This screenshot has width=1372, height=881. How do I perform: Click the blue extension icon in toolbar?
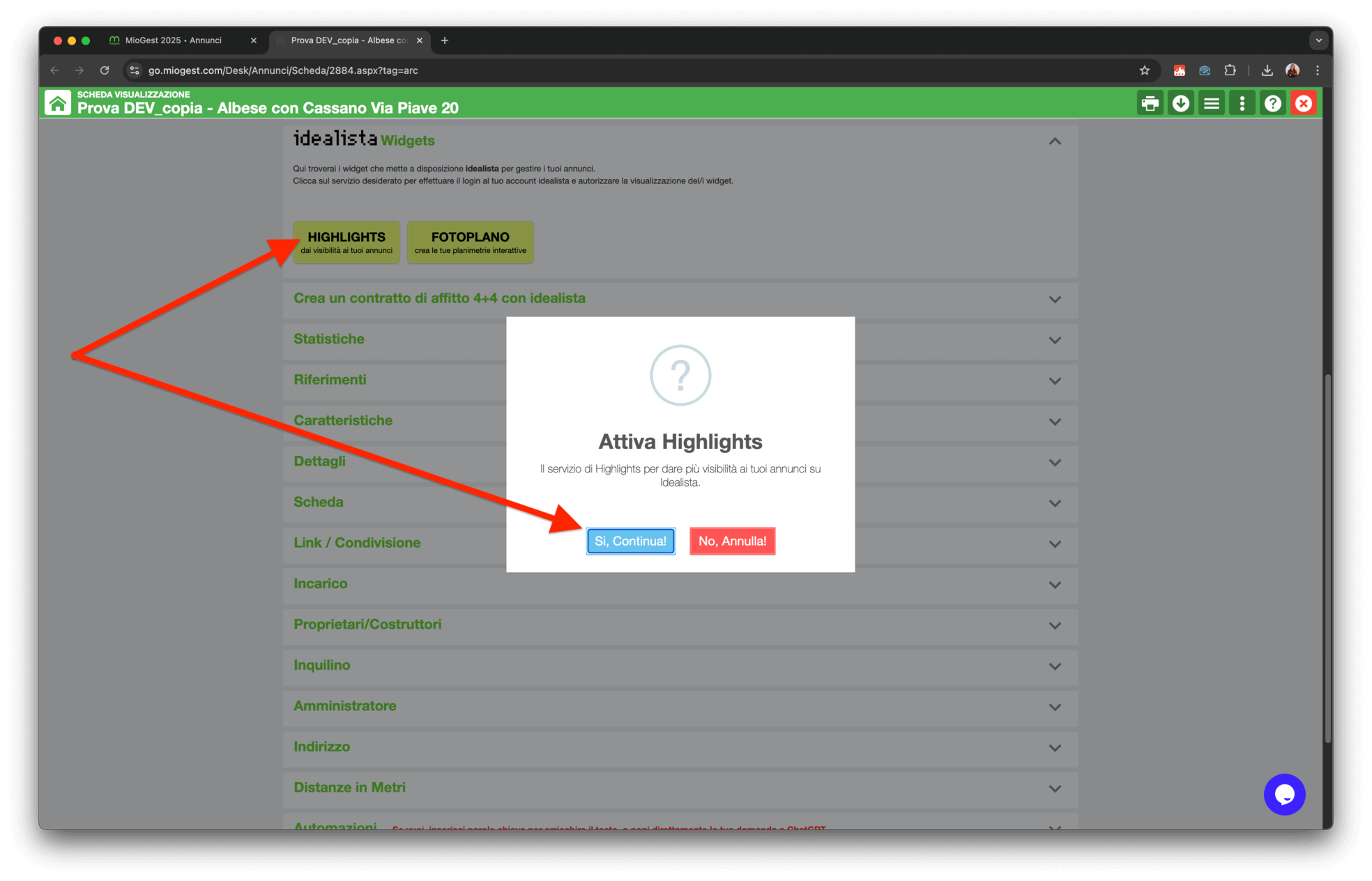coord(1204,70)
